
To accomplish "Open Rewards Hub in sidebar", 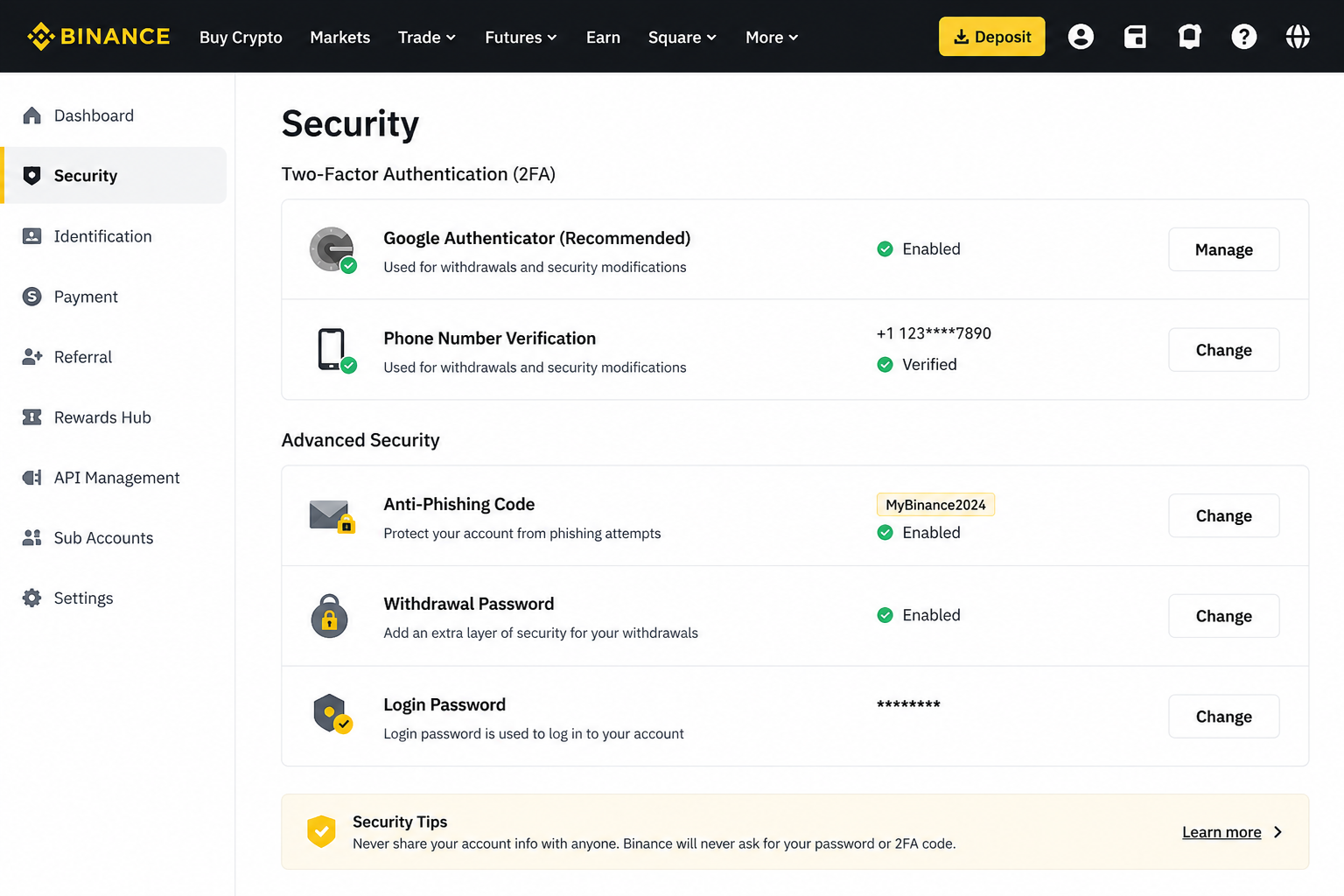I will pyautogui.click(x=115, y=417).
